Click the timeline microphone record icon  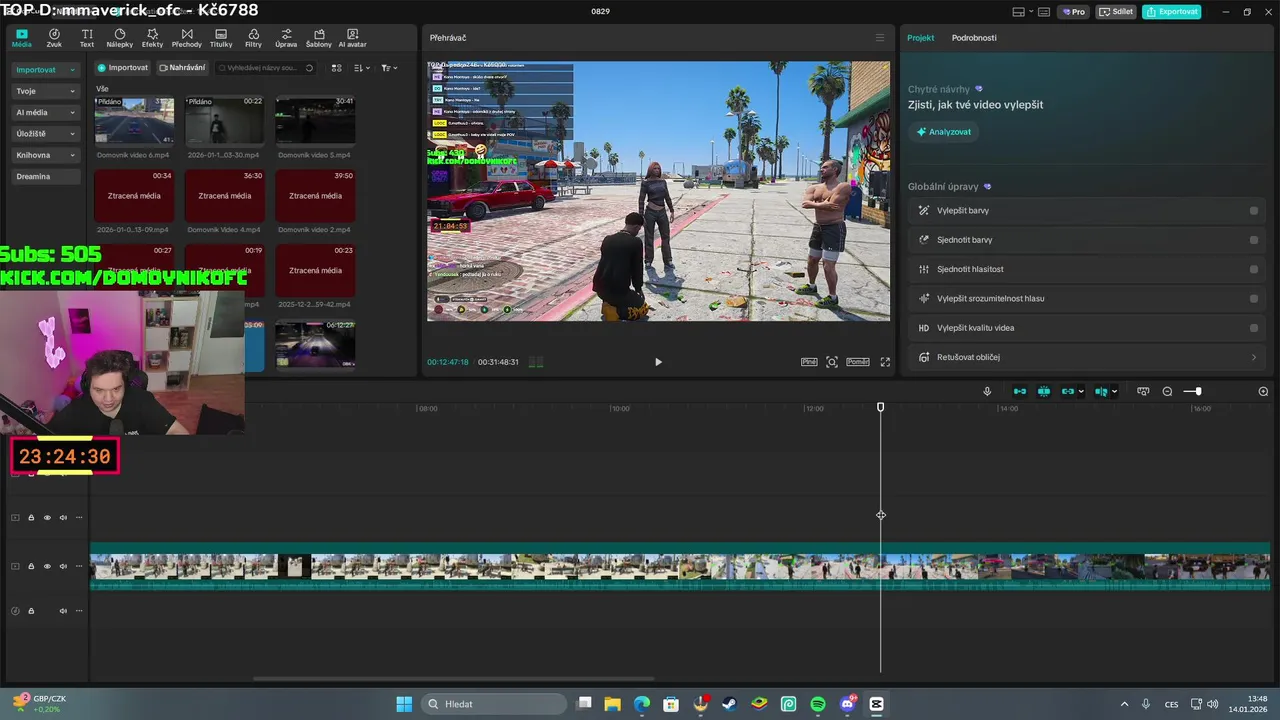(x=987, y=391)
